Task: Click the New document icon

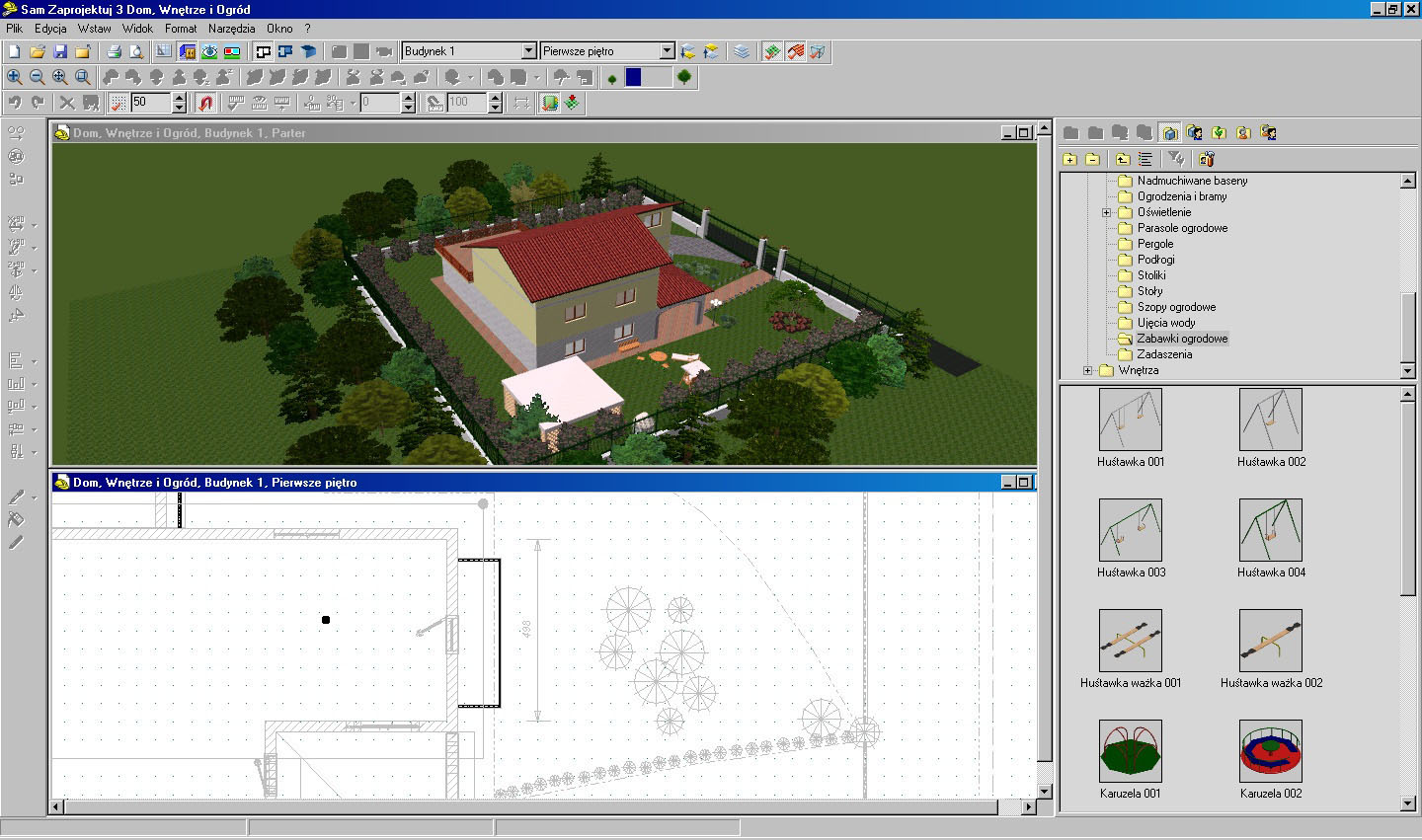Action: (x=15, y=51)
